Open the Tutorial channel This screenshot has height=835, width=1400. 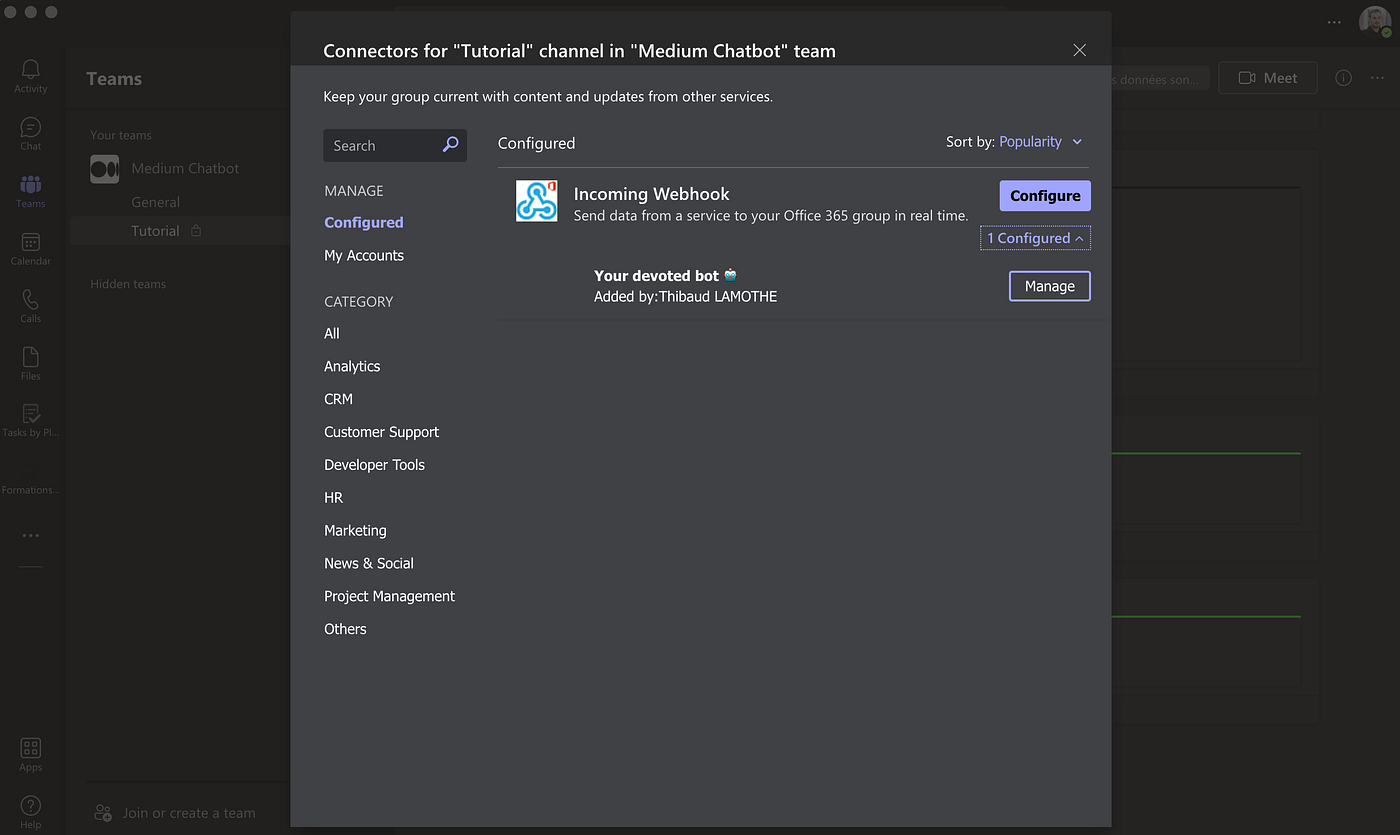coord(155,231)
